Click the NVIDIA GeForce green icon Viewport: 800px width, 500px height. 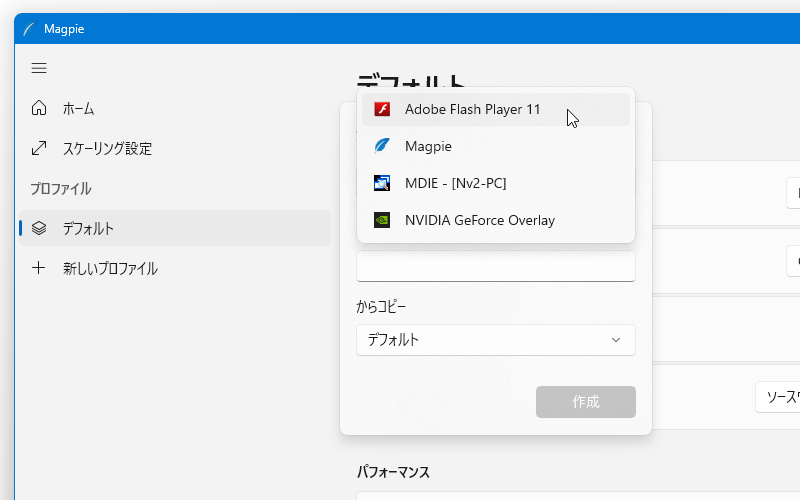point(382,220)
